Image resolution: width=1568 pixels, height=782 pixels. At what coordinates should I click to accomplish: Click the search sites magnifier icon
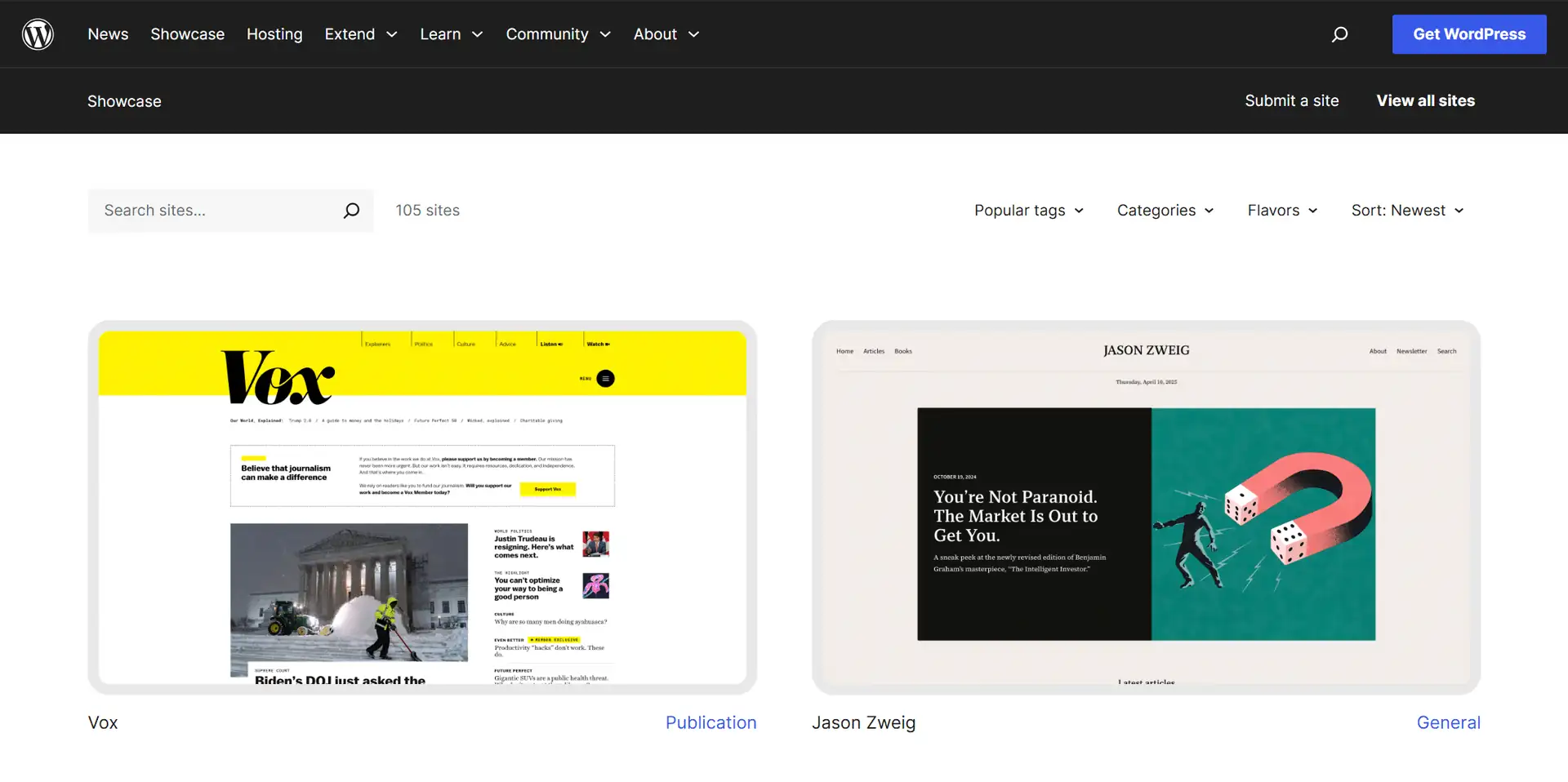tap(351, 211)
